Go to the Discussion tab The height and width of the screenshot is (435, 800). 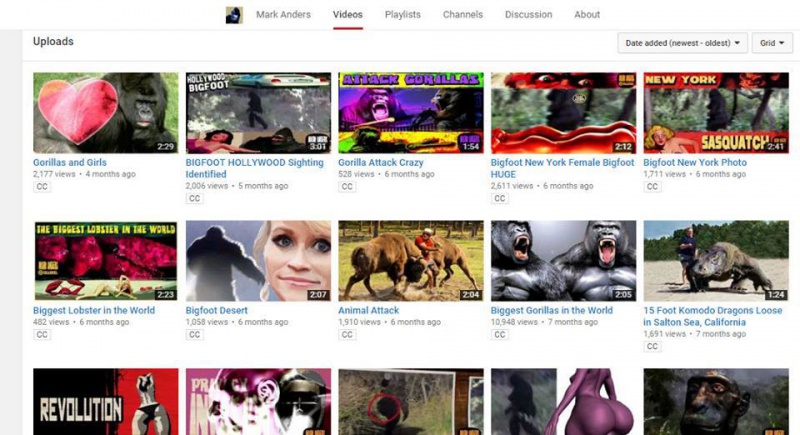click(528, 15)
